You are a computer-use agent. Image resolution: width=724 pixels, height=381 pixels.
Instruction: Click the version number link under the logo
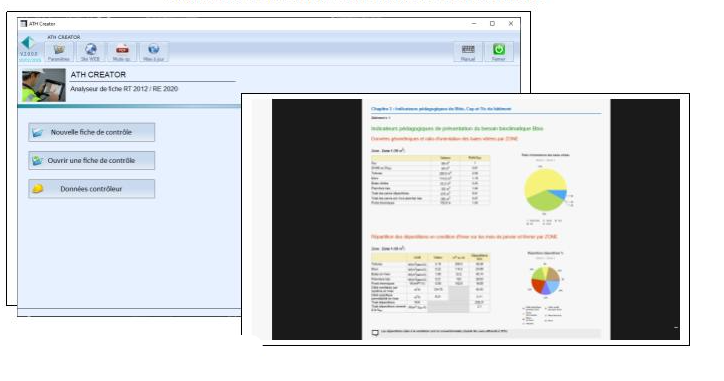[29, 54]
